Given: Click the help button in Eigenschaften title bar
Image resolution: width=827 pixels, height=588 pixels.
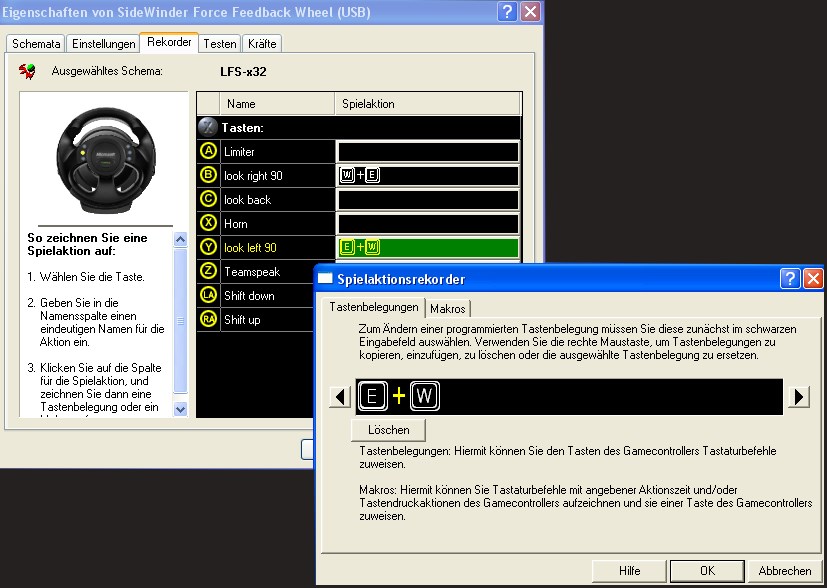Looking at the screenshot, I should pos(507,12).
